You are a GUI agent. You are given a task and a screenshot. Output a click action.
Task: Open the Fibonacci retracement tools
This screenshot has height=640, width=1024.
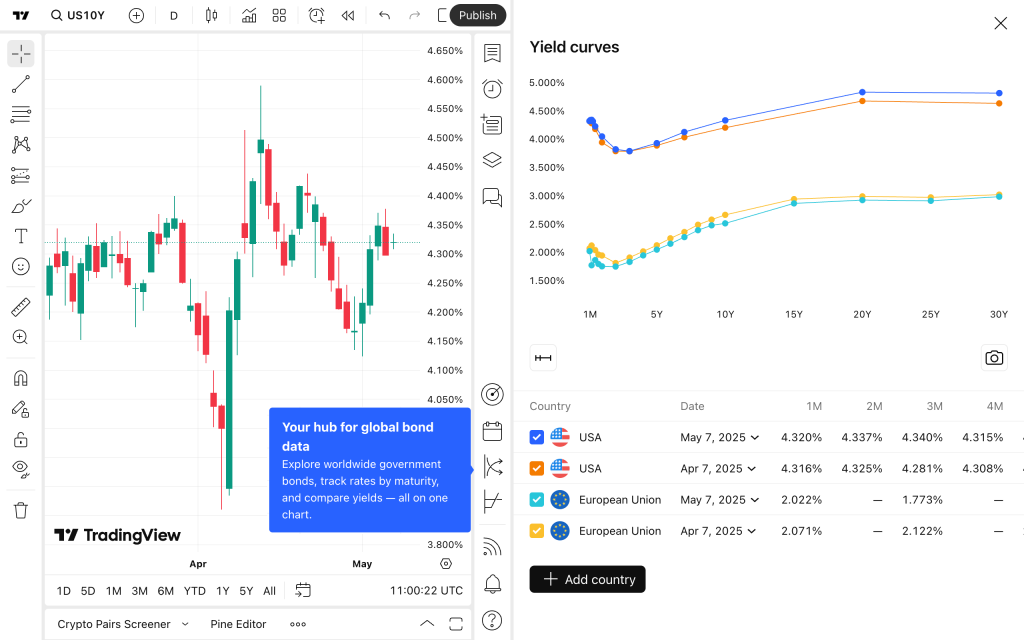21,114
